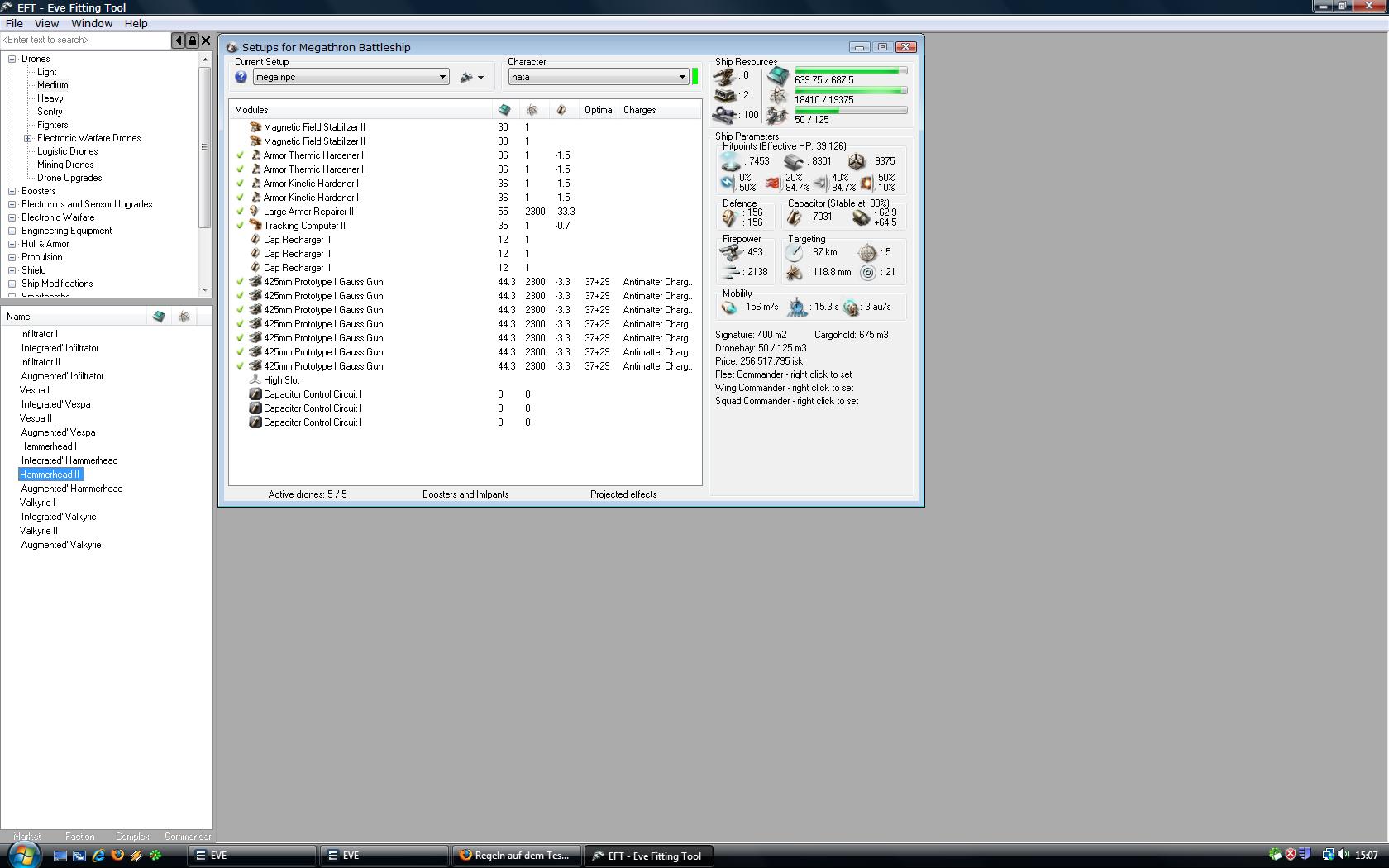1389x868 pixels.
Task: Click the CPU resource icon in Ship Resources
Action: click(777, 76)
